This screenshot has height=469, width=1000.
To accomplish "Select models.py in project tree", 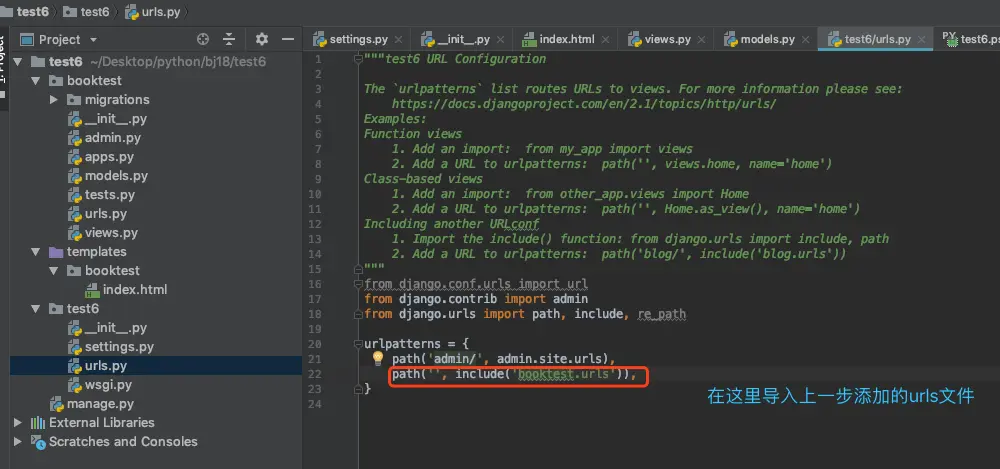I will click(x=116, y=176).
